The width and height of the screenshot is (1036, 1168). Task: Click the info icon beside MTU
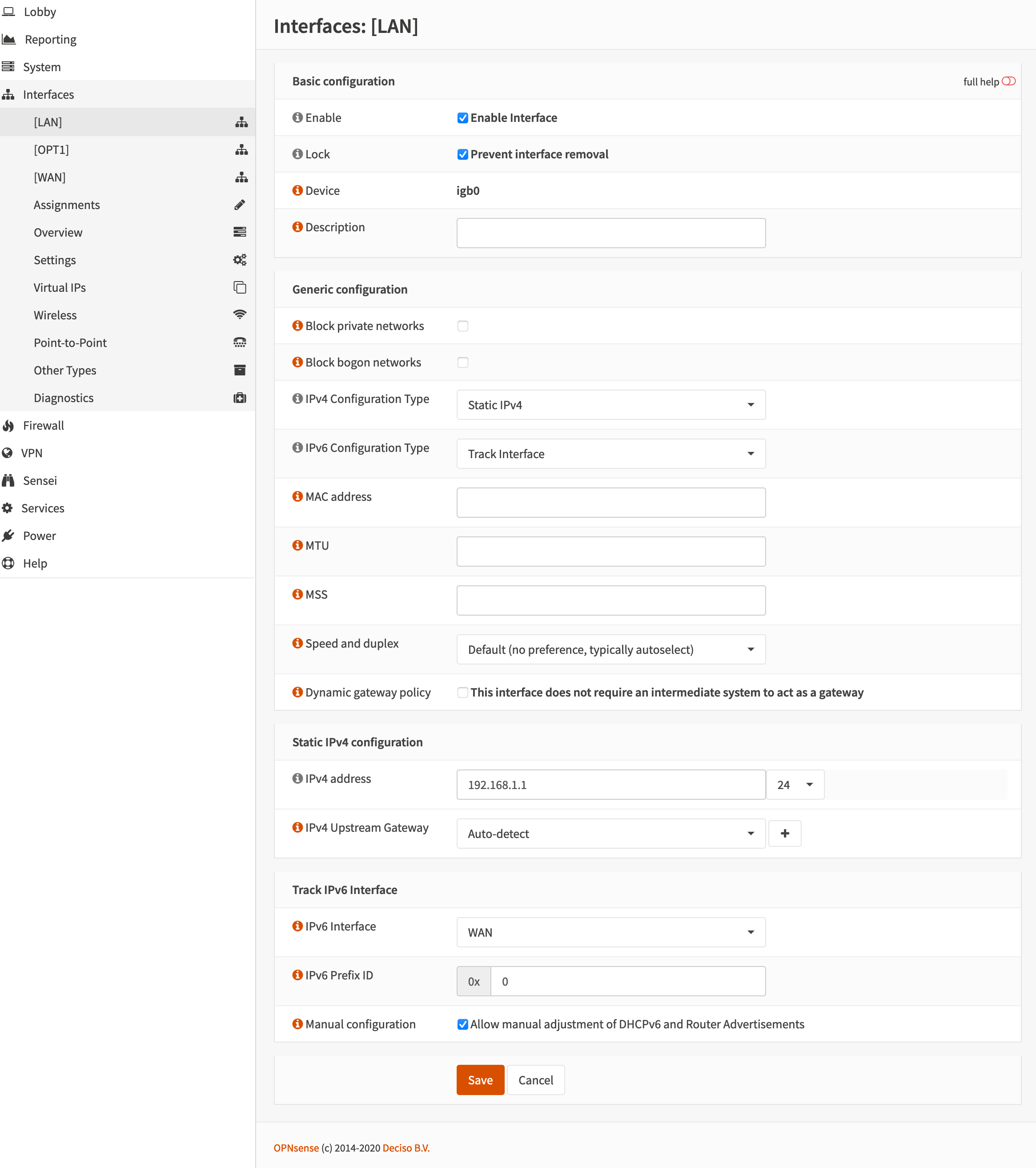point(297,545)
